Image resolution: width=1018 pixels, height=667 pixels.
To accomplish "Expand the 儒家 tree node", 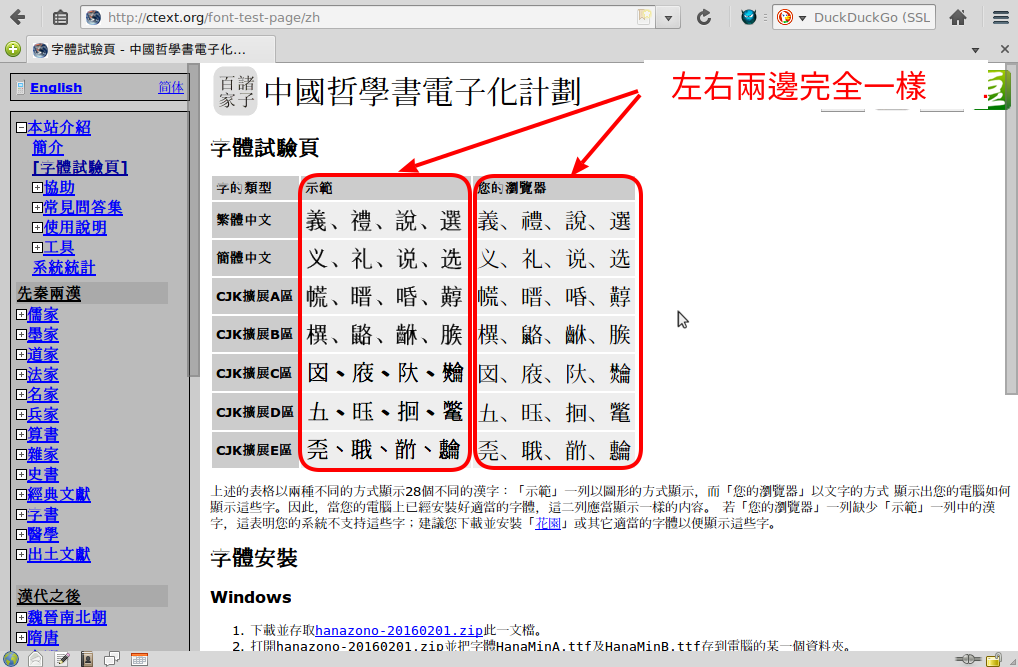I will coord(21,315).
